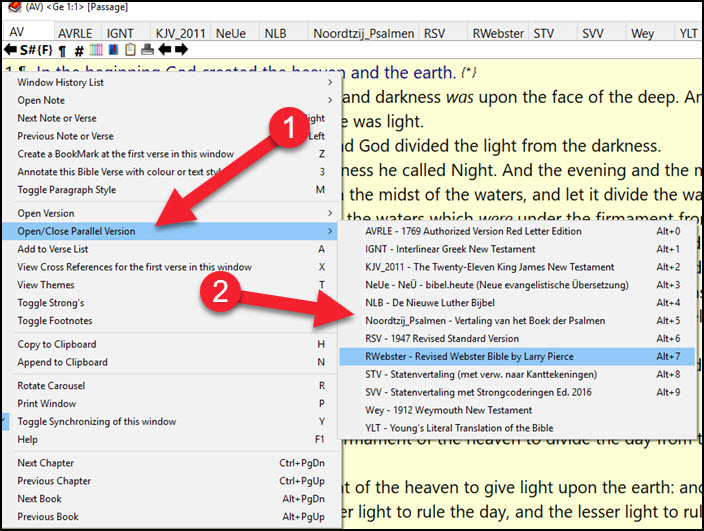This screenshot has width=704, height=531.
Task: Expand the Open Version submenu
Action: point(171,213)
